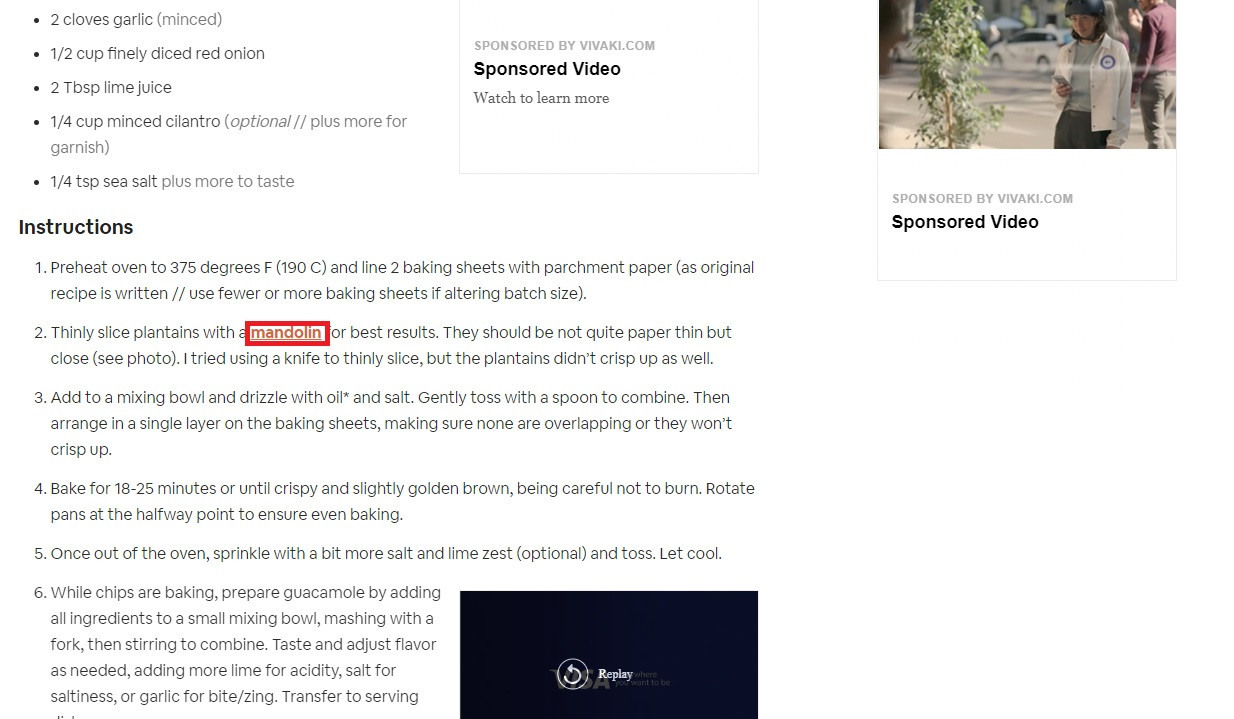Click the sidebar Sponsored by Vivaki.com label
This screenshot has height=719, width=1234.
(x=982, y=198)
